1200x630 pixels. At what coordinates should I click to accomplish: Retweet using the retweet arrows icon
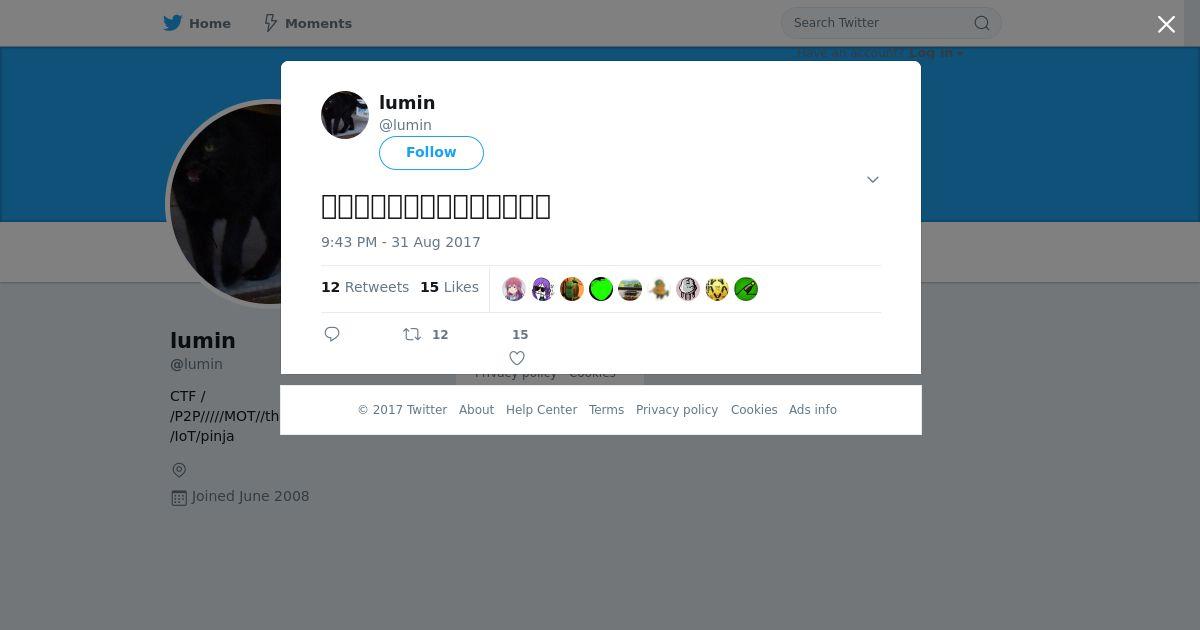coord(412,334)
